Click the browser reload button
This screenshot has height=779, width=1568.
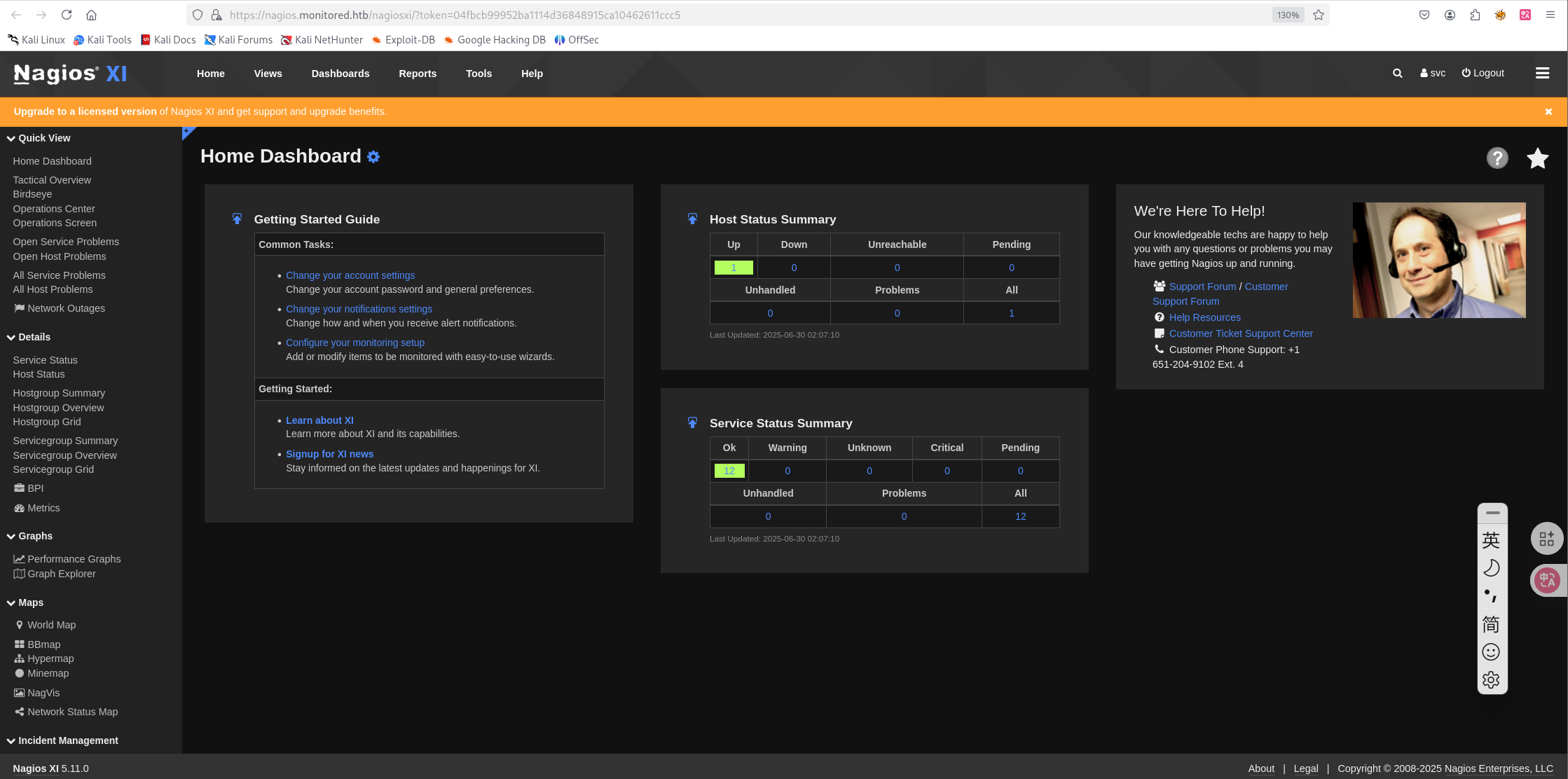(67, 15)
